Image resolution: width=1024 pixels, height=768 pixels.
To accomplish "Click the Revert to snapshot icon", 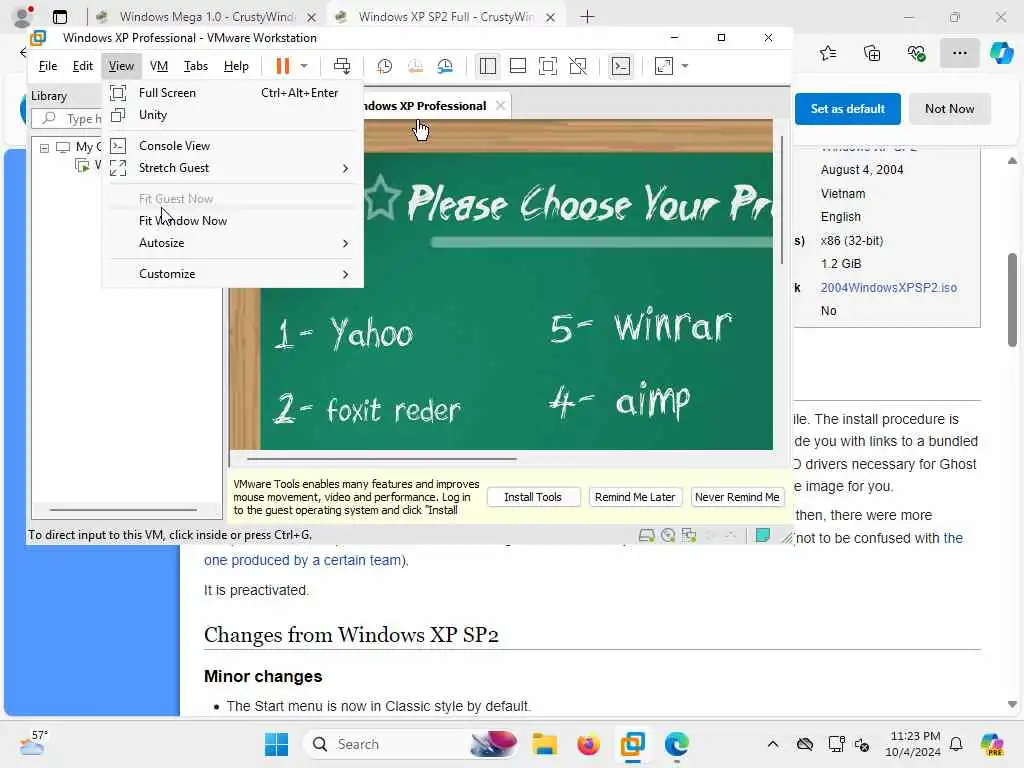I will (415, 66).
